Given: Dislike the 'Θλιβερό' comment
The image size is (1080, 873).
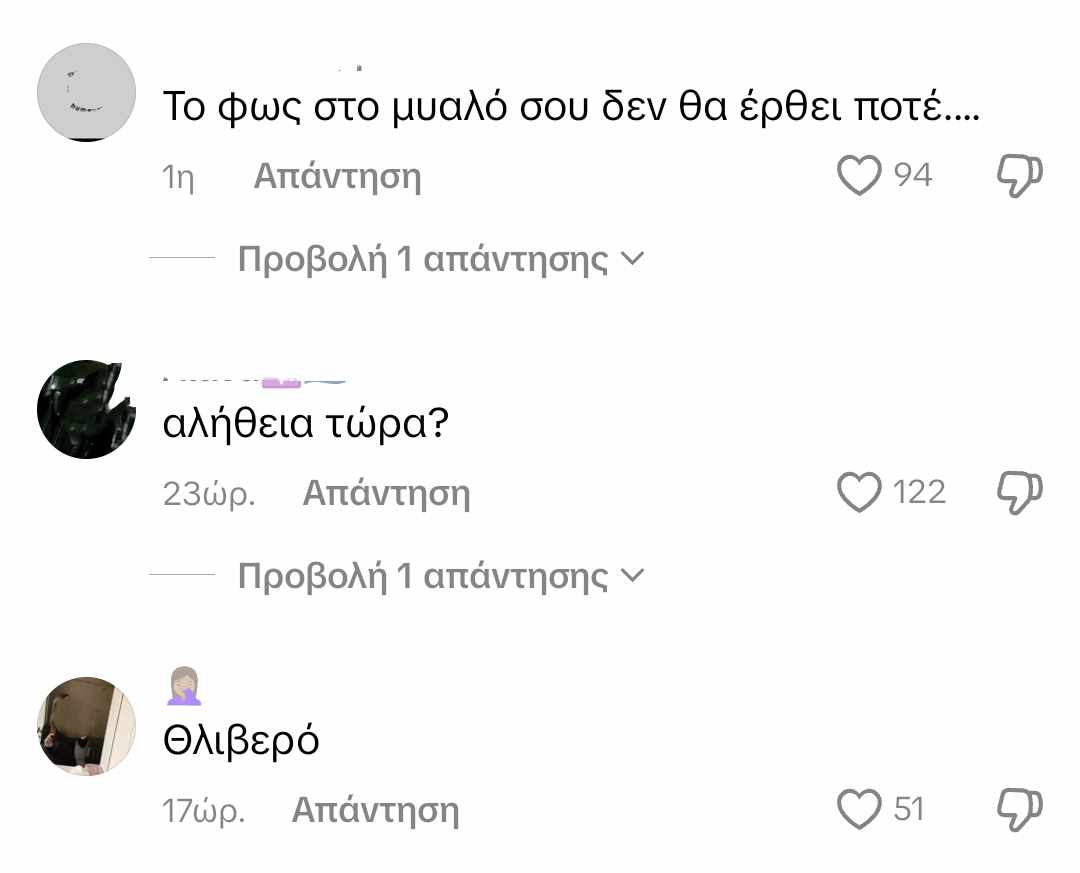Looking at the screenshot, I should [1020, 809].
